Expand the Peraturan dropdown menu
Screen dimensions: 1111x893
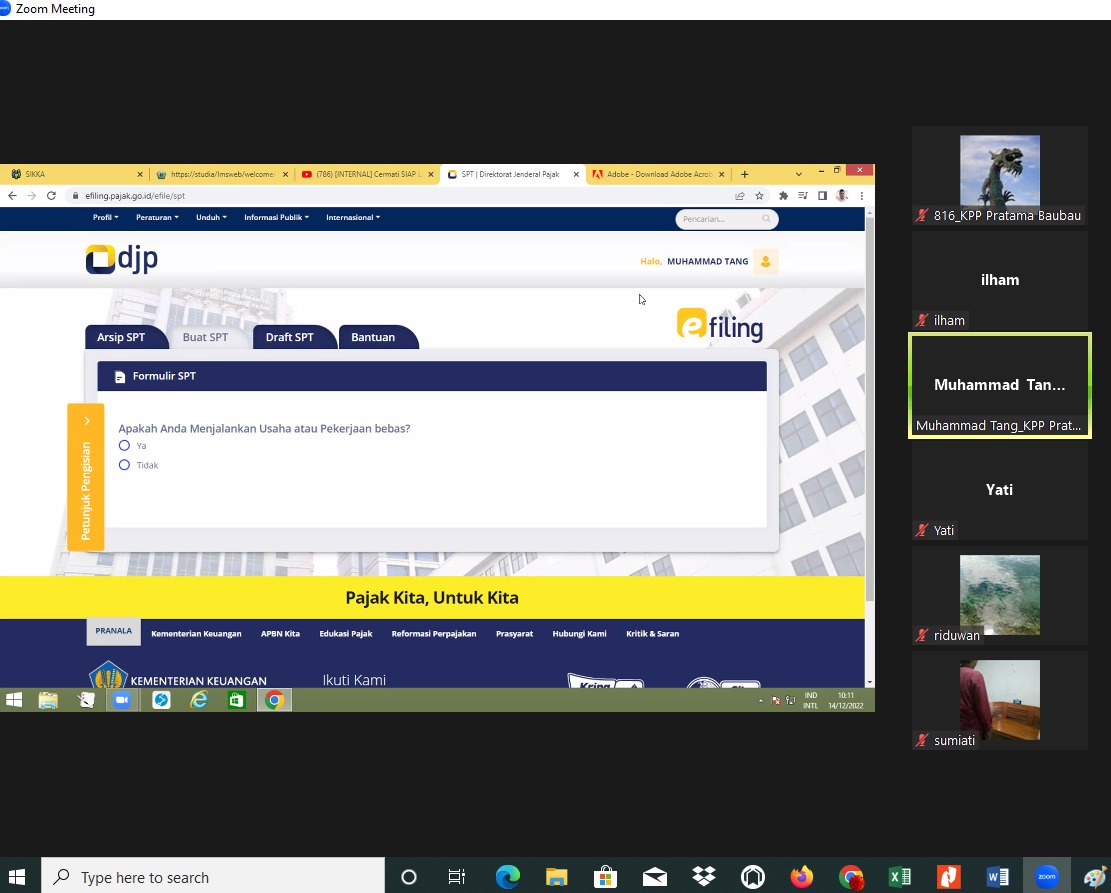coord(157,217)
